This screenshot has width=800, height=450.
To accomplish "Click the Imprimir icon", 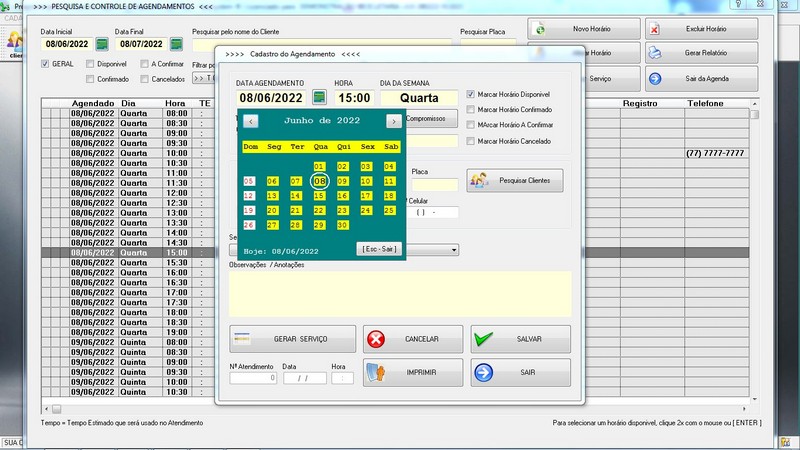I will tap(376, 372).
